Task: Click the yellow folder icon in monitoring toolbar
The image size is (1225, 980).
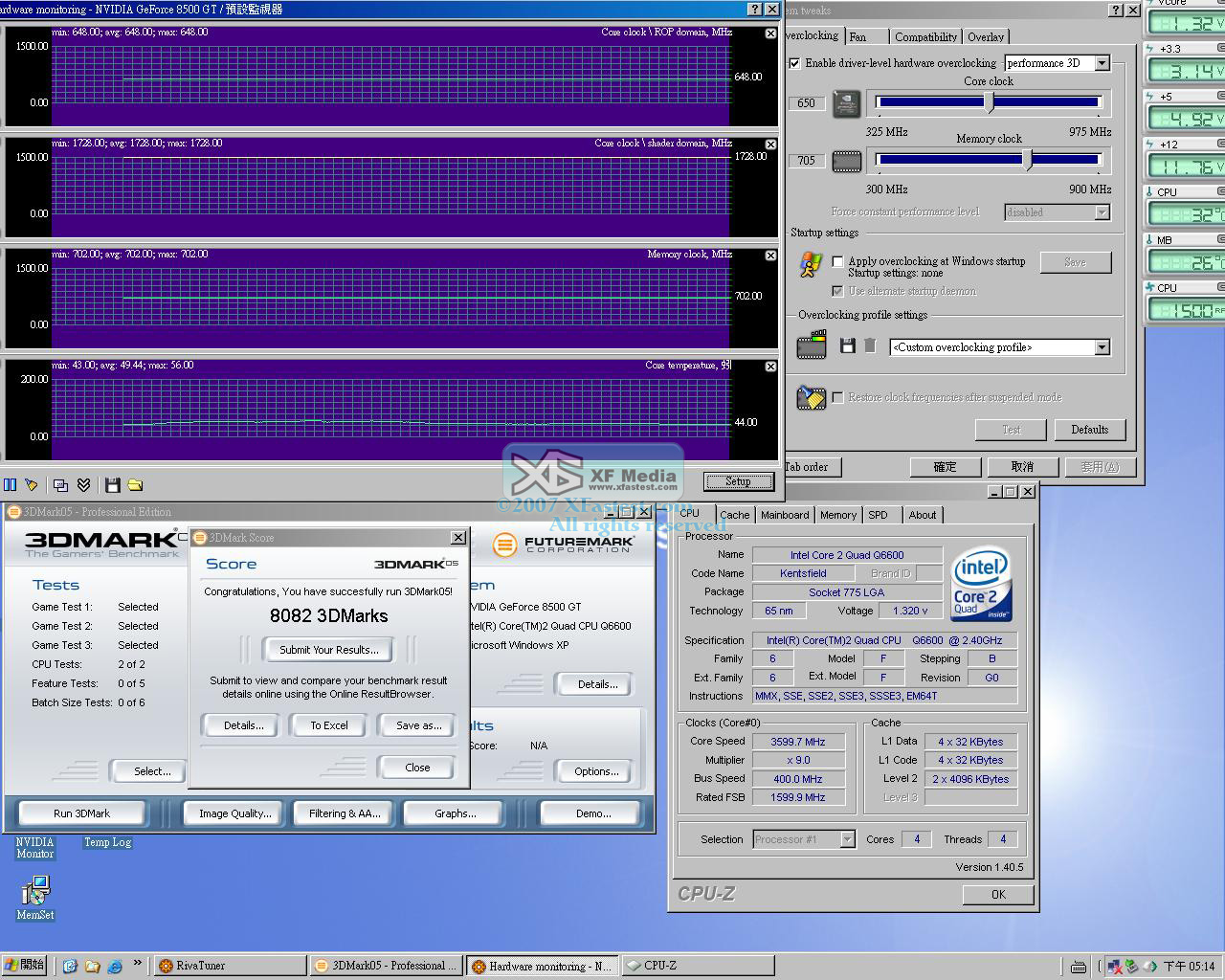Action: (135, 485)
